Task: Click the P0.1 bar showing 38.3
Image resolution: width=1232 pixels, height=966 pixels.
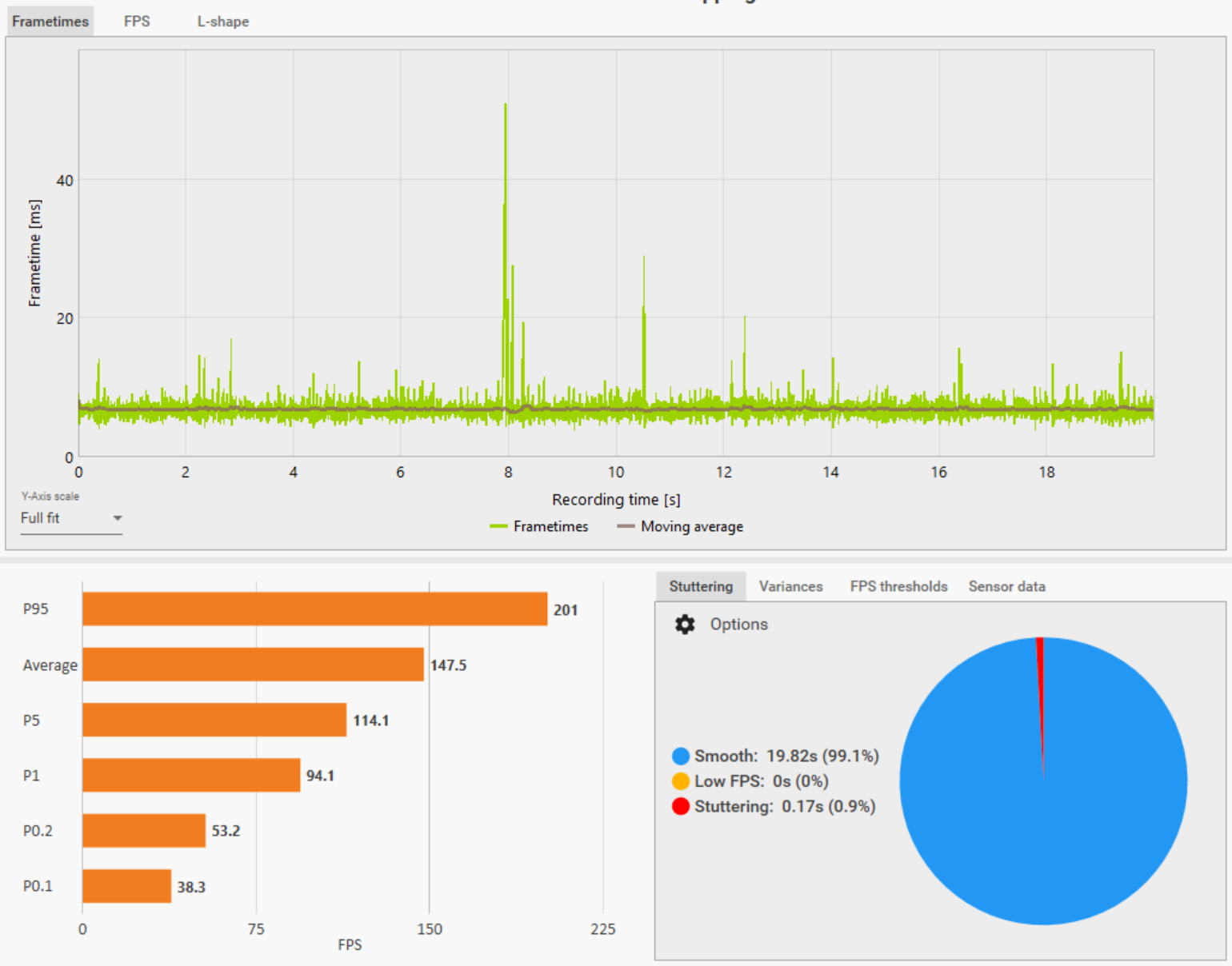Action: (126, 886)
